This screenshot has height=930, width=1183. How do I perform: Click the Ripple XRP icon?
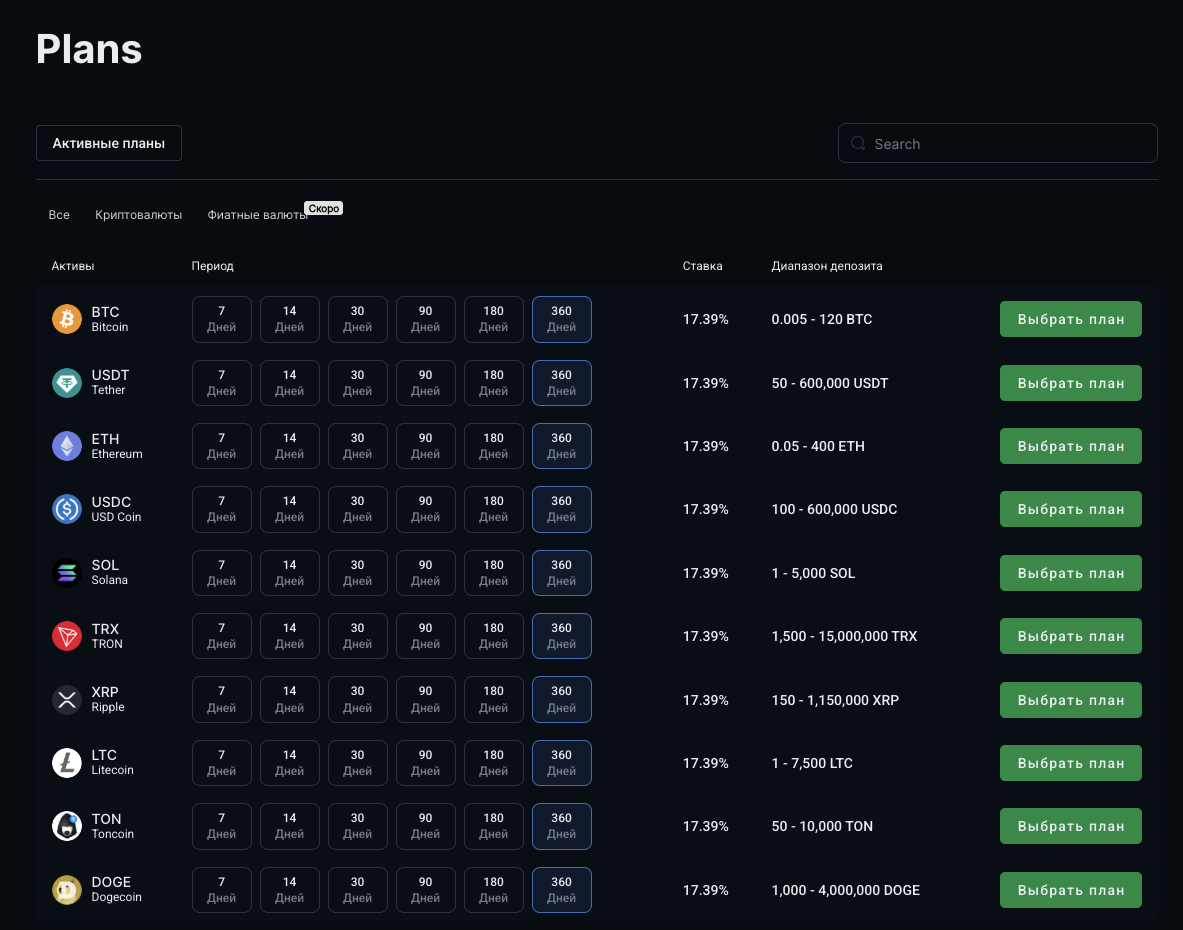(66, 699)
